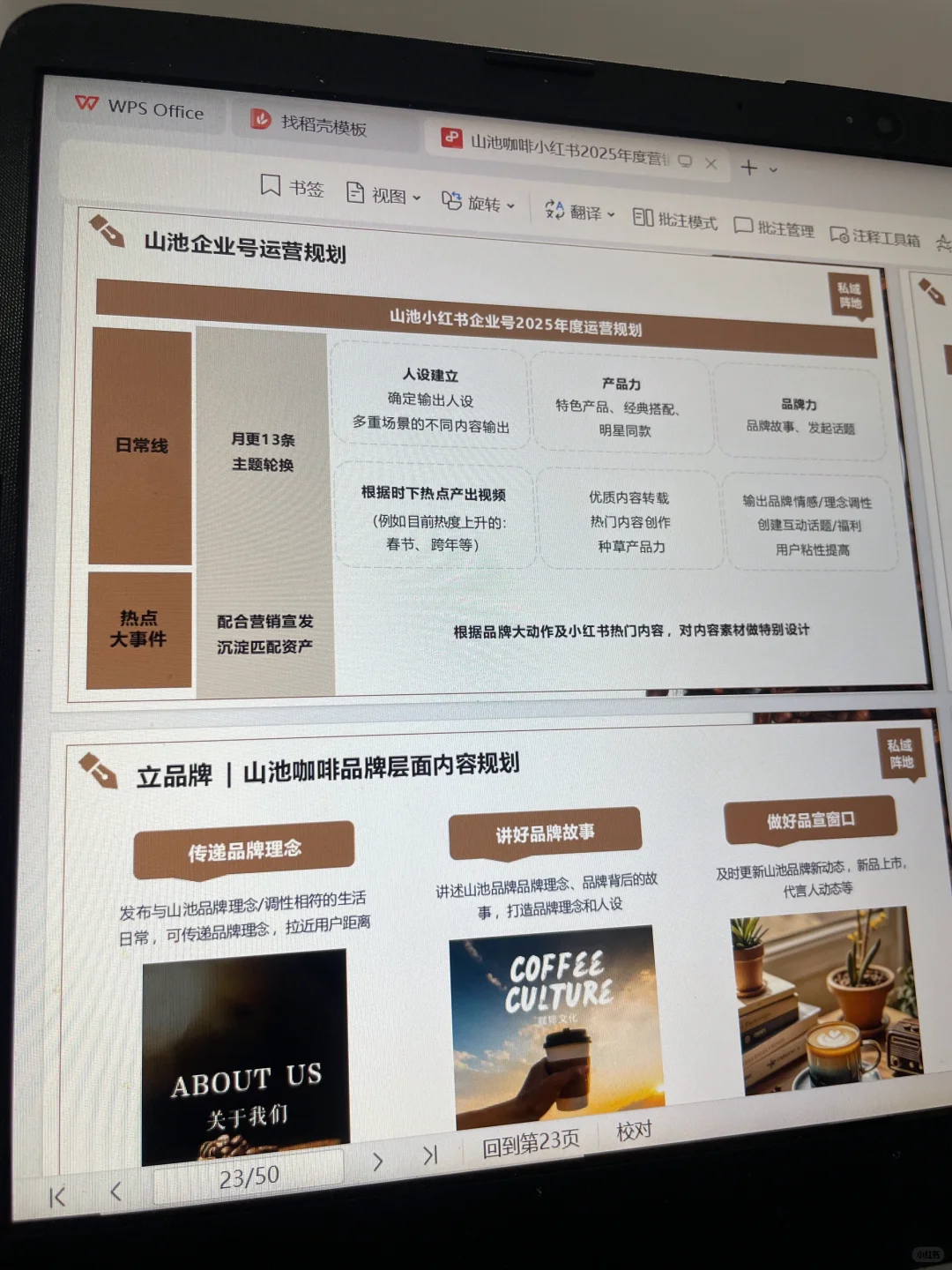Click the 私域阵地 tag on first slide

pos(850,295)
